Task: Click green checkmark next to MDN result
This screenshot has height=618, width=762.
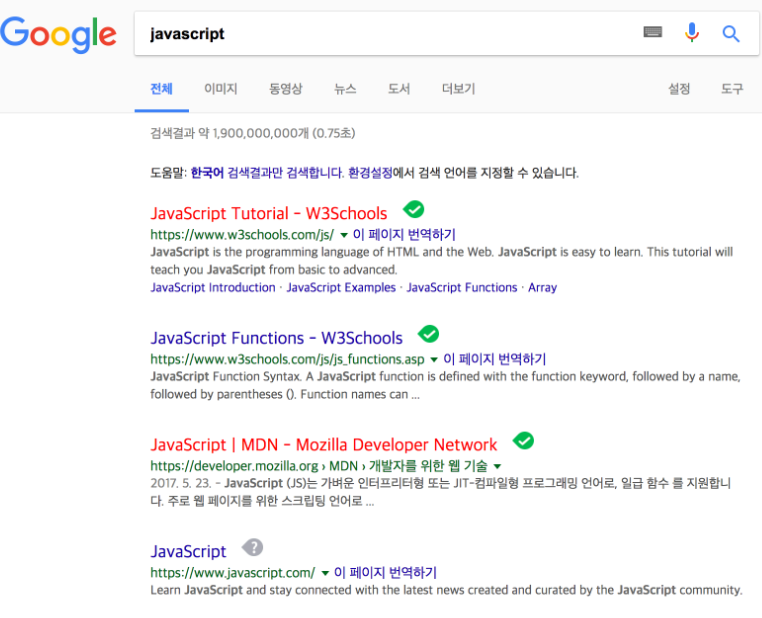Action: (523, 440)
